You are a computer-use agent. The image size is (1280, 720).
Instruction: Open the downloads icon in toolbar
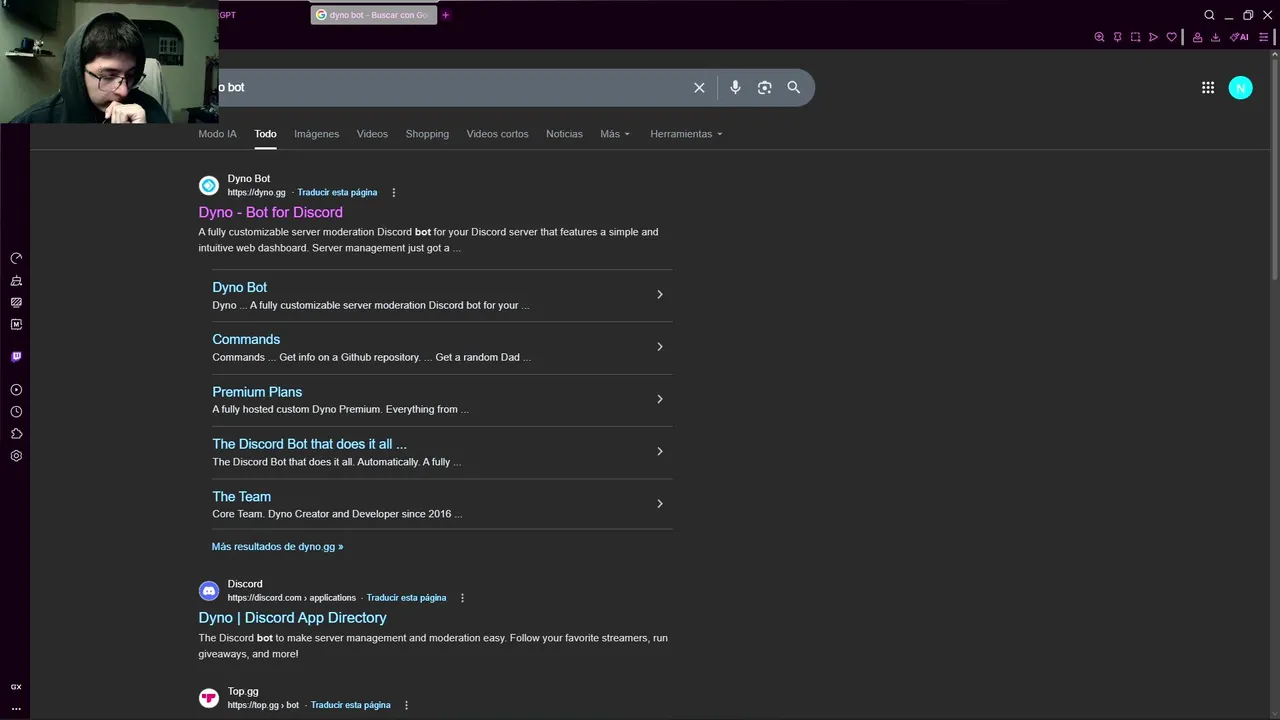[1215, 37]
